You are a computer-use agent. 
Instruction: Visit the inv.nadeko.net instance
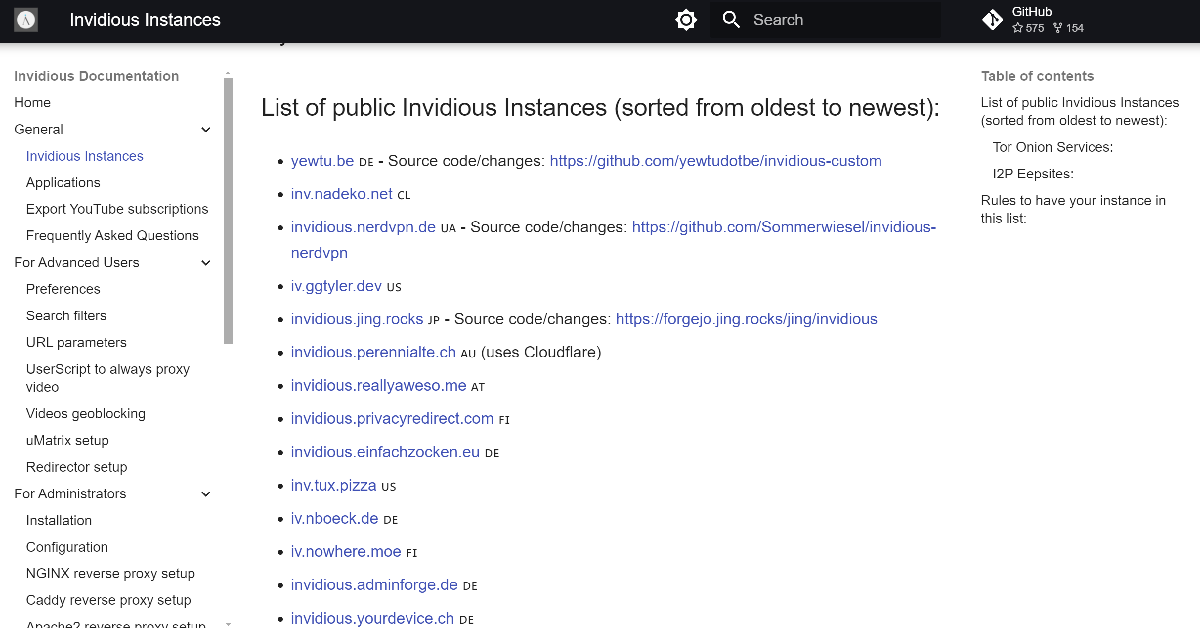coord(341,194)
